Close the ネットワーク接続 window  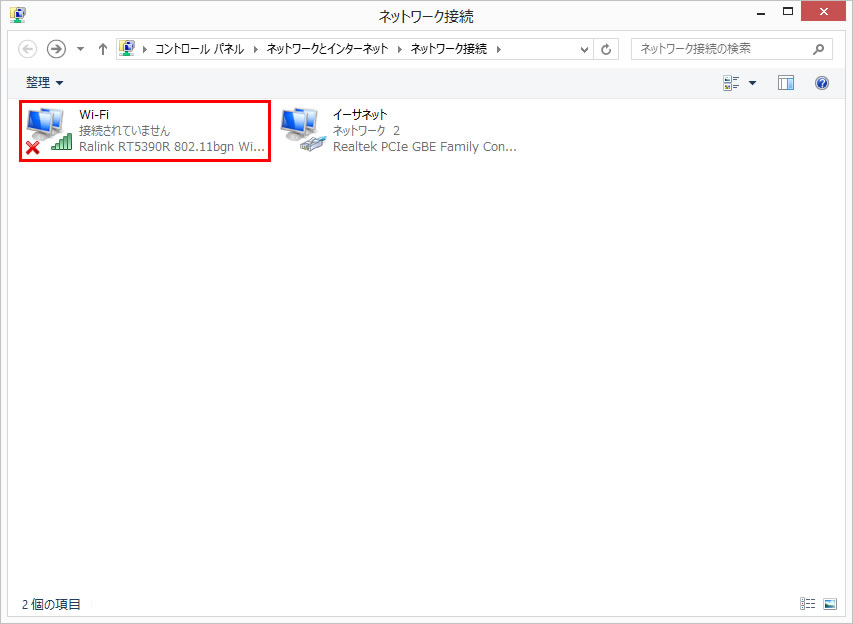(x=823, y=11)
